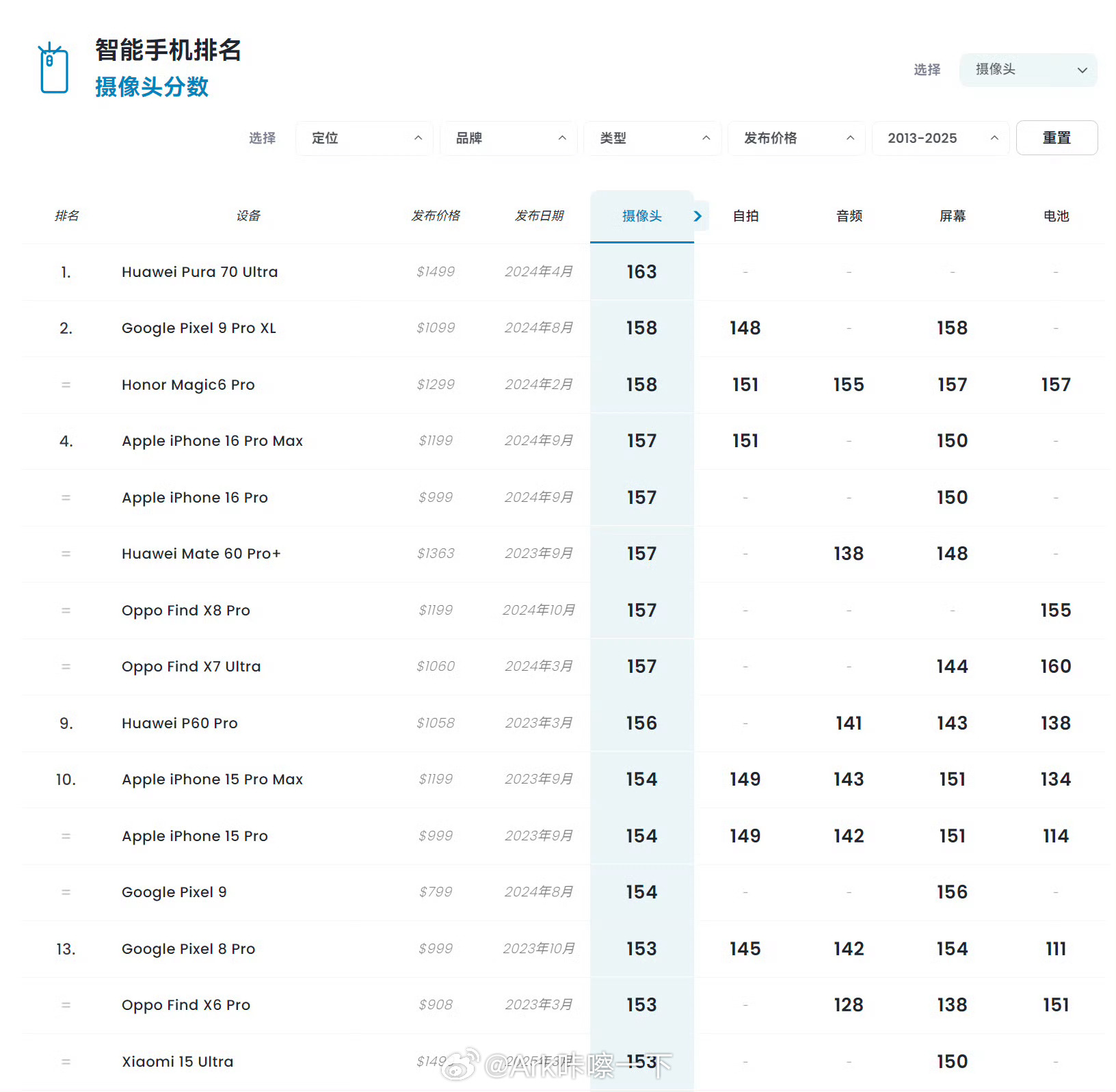The height and width of the screenshot is (1092, 1116).
Task: Click audio score 128 for Oppo Find X6 Pro
Action: click(x=849, y=1005)
